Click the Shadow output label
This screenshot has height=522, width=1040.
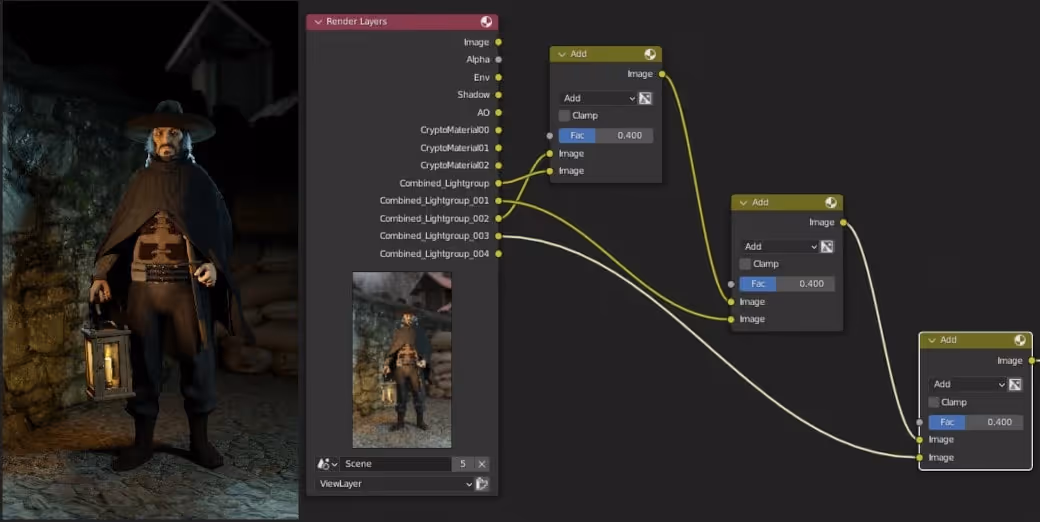pyautogui.click(x=474, y=96)
